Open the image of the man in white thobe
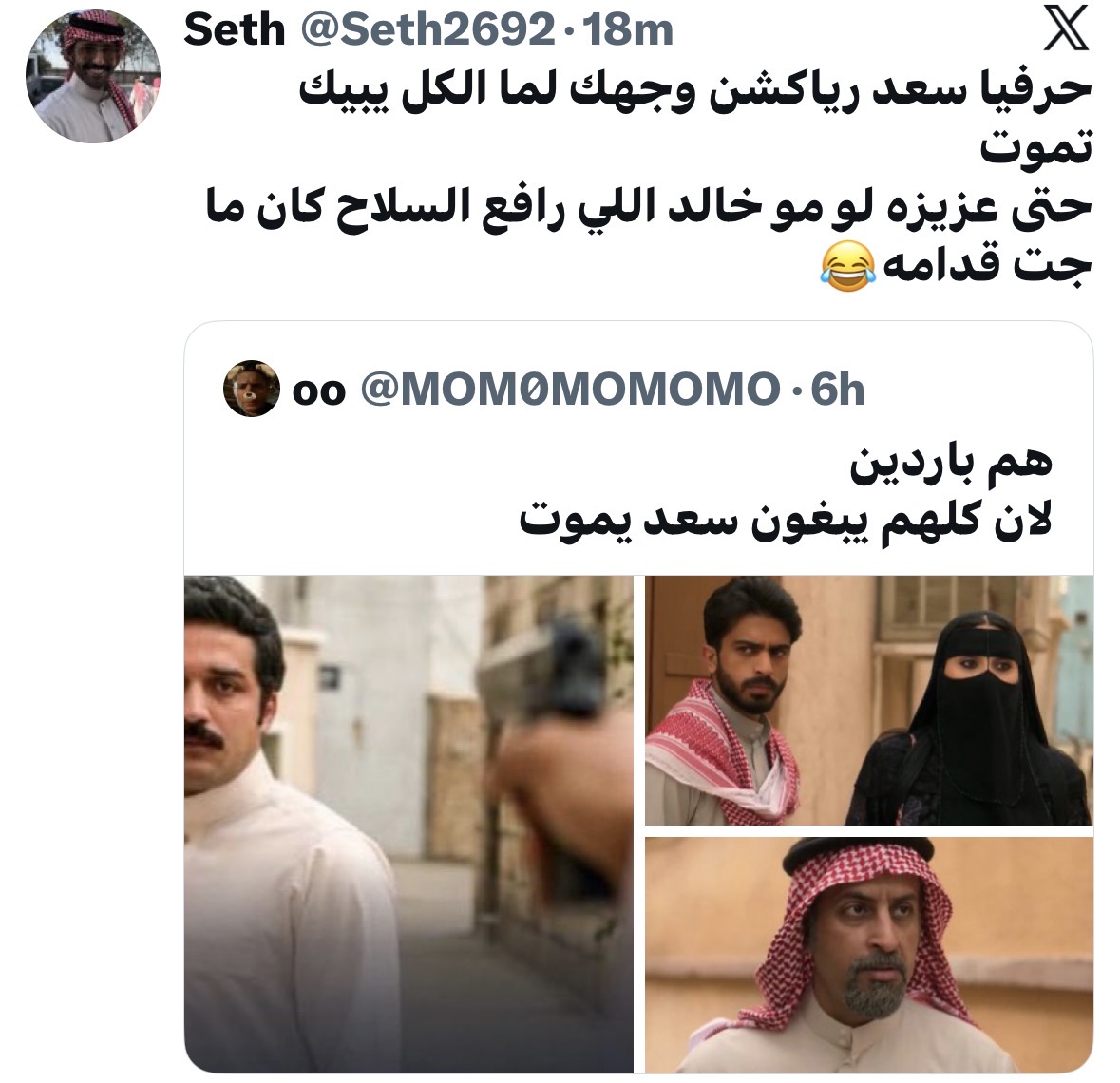1120x1083 pixels. point(408,824)
